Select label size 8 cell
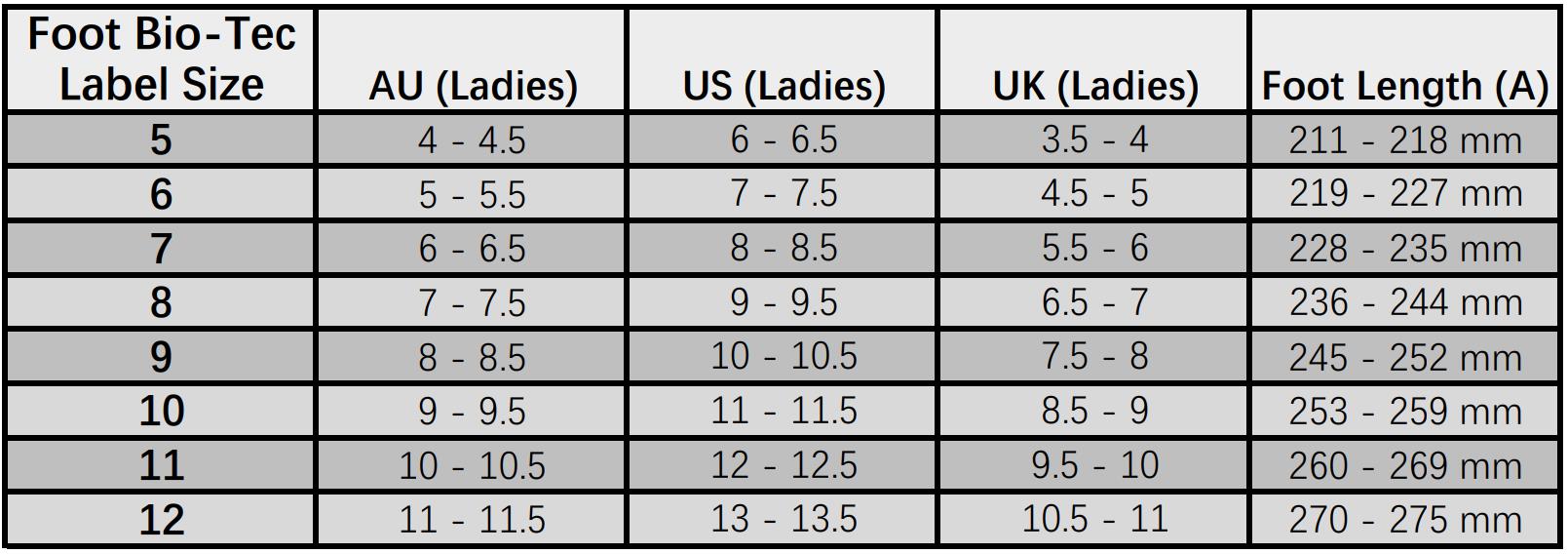This screenshot has height=554, width=1568. [161, 302]
